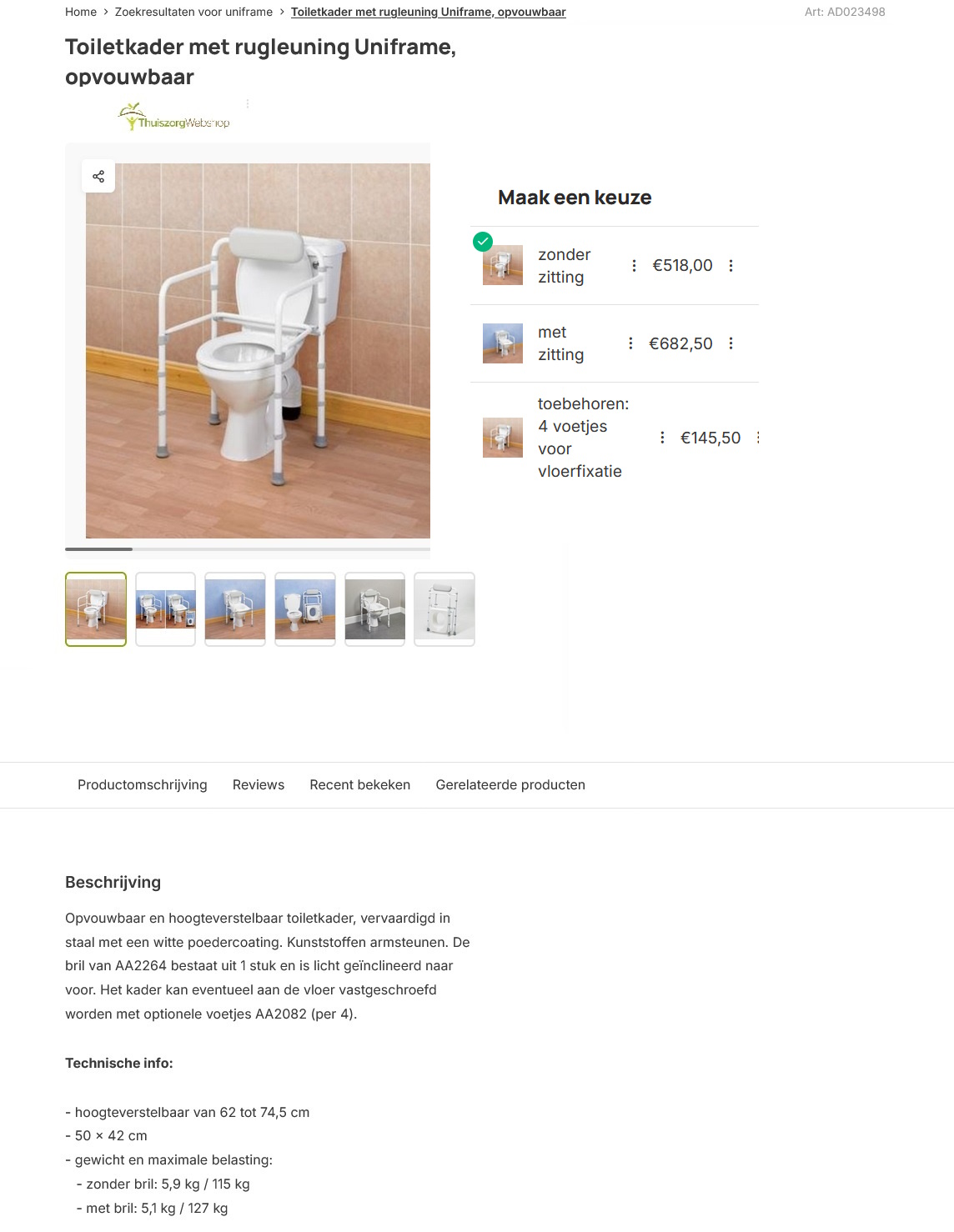Go to Home breadcrumb link
This screenshot has width=954, height=1232.
pyautogui.click(x=81, y=12)
